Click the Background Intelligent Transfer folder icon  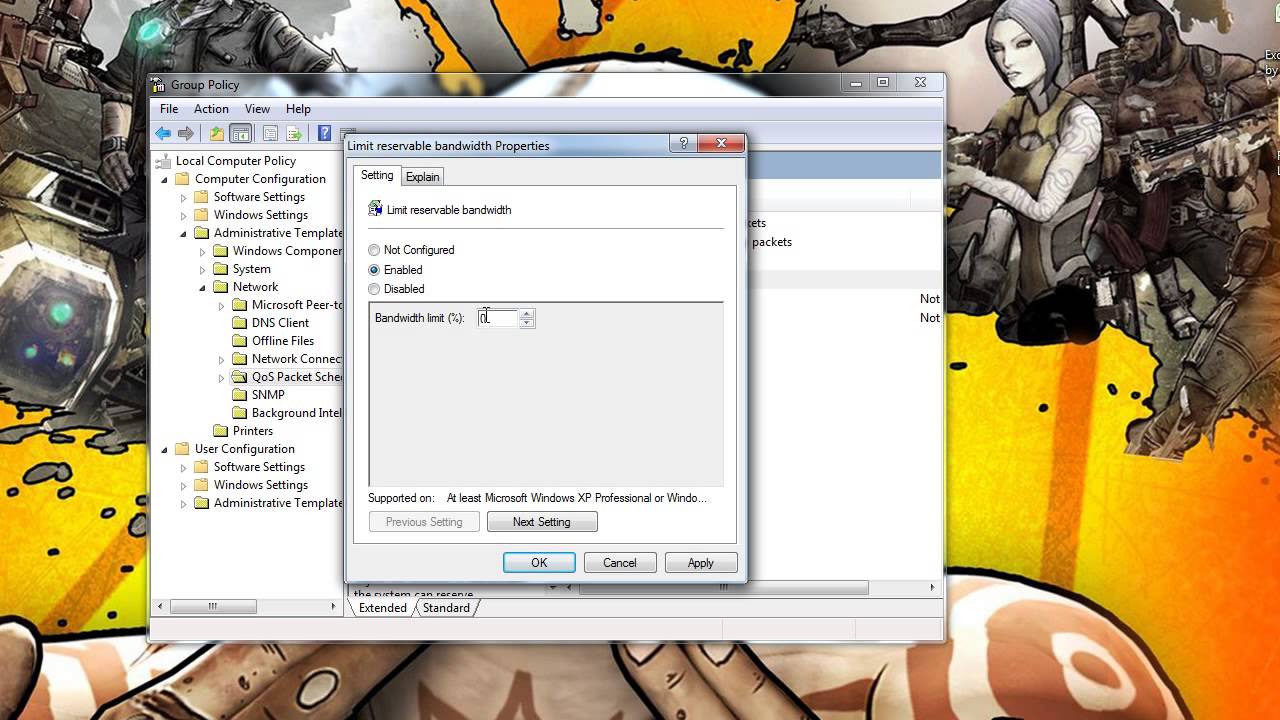pos(239,413)
